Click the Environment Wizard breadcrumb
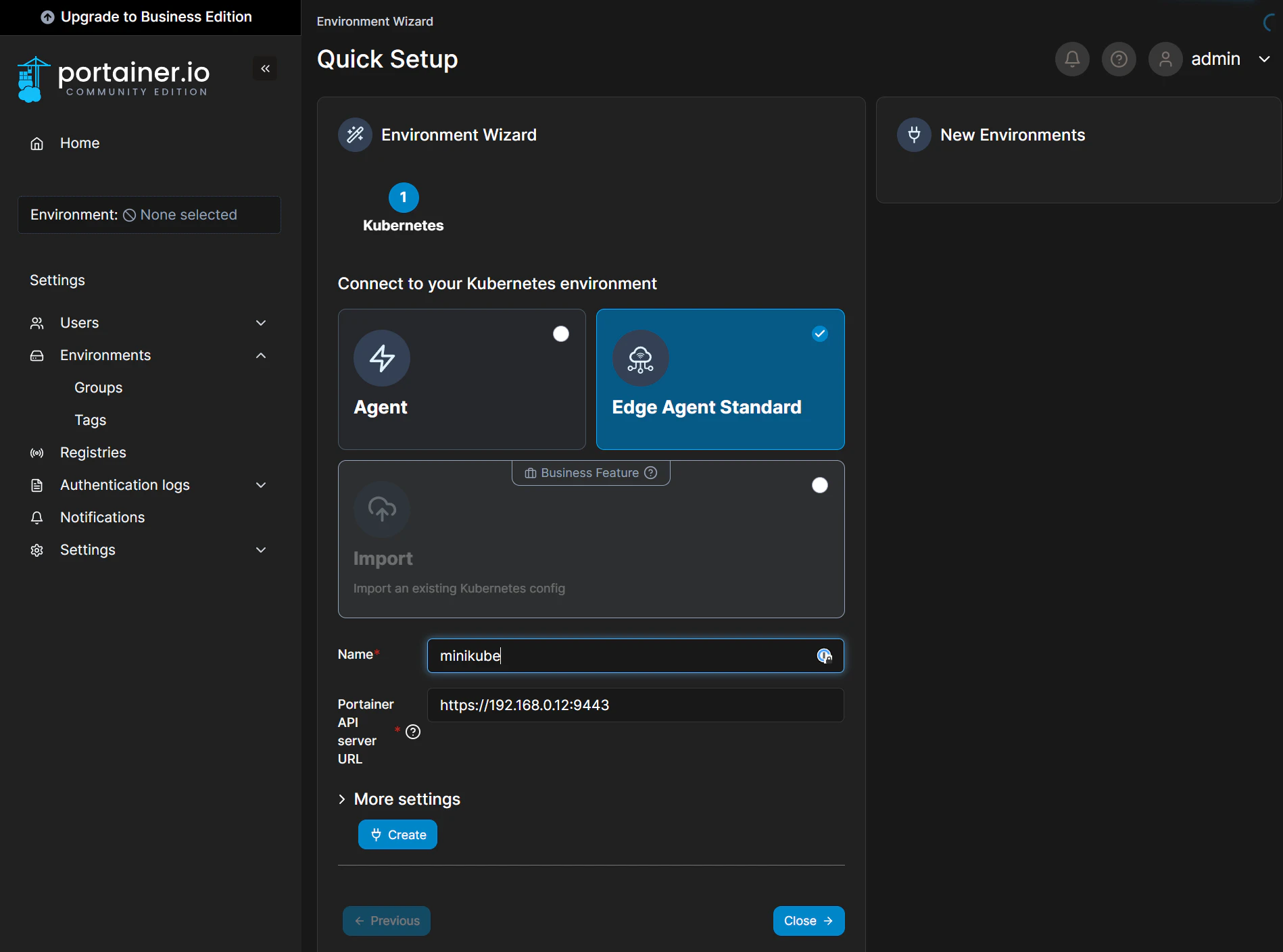This screenshot has height=952, width=1283. pyautogui.click(x=375, y=22)
